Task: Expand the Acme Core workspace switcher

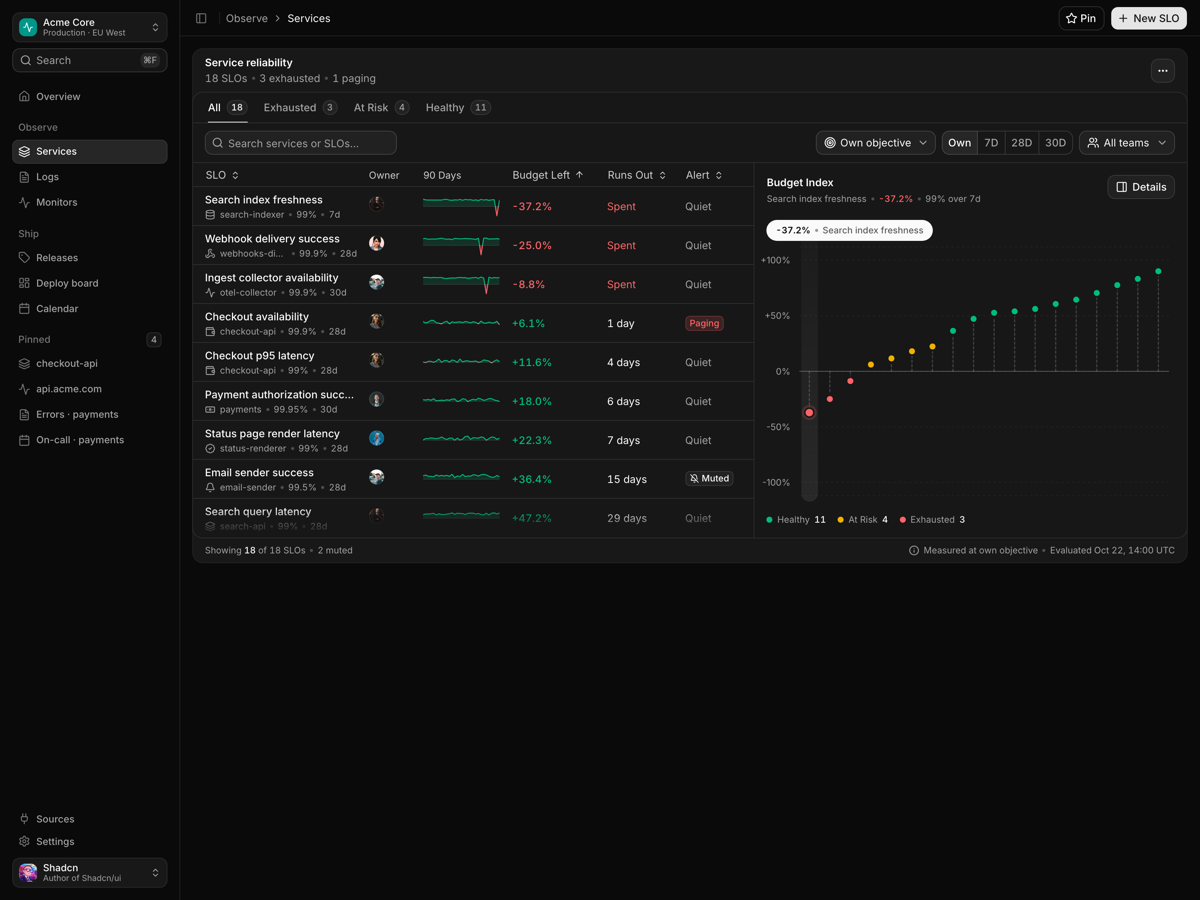Action: 90,27
